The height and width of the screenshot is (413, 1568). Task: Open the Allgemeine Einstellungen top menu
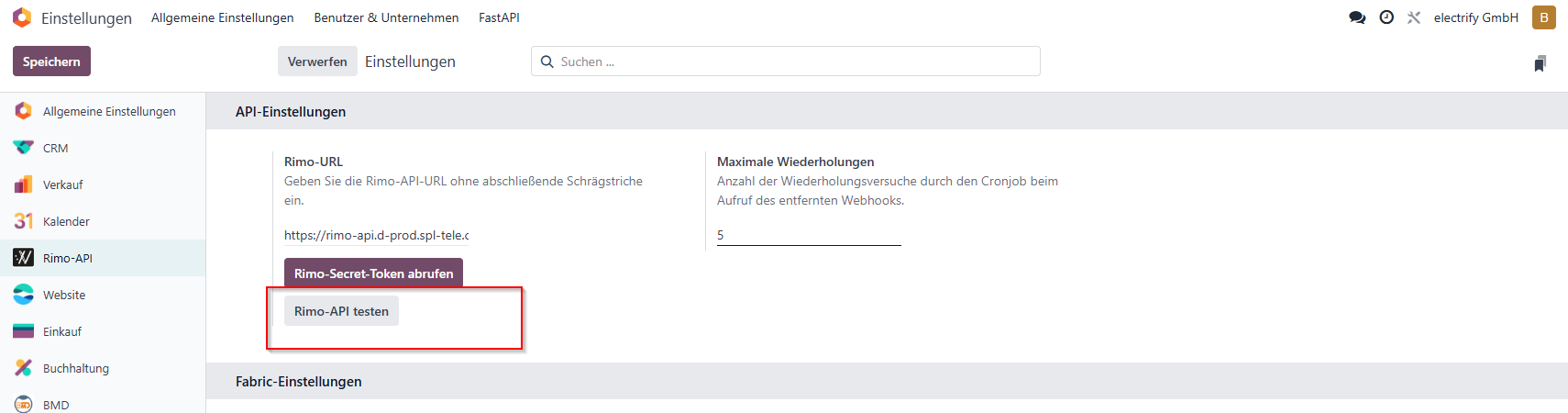point(223,17)
